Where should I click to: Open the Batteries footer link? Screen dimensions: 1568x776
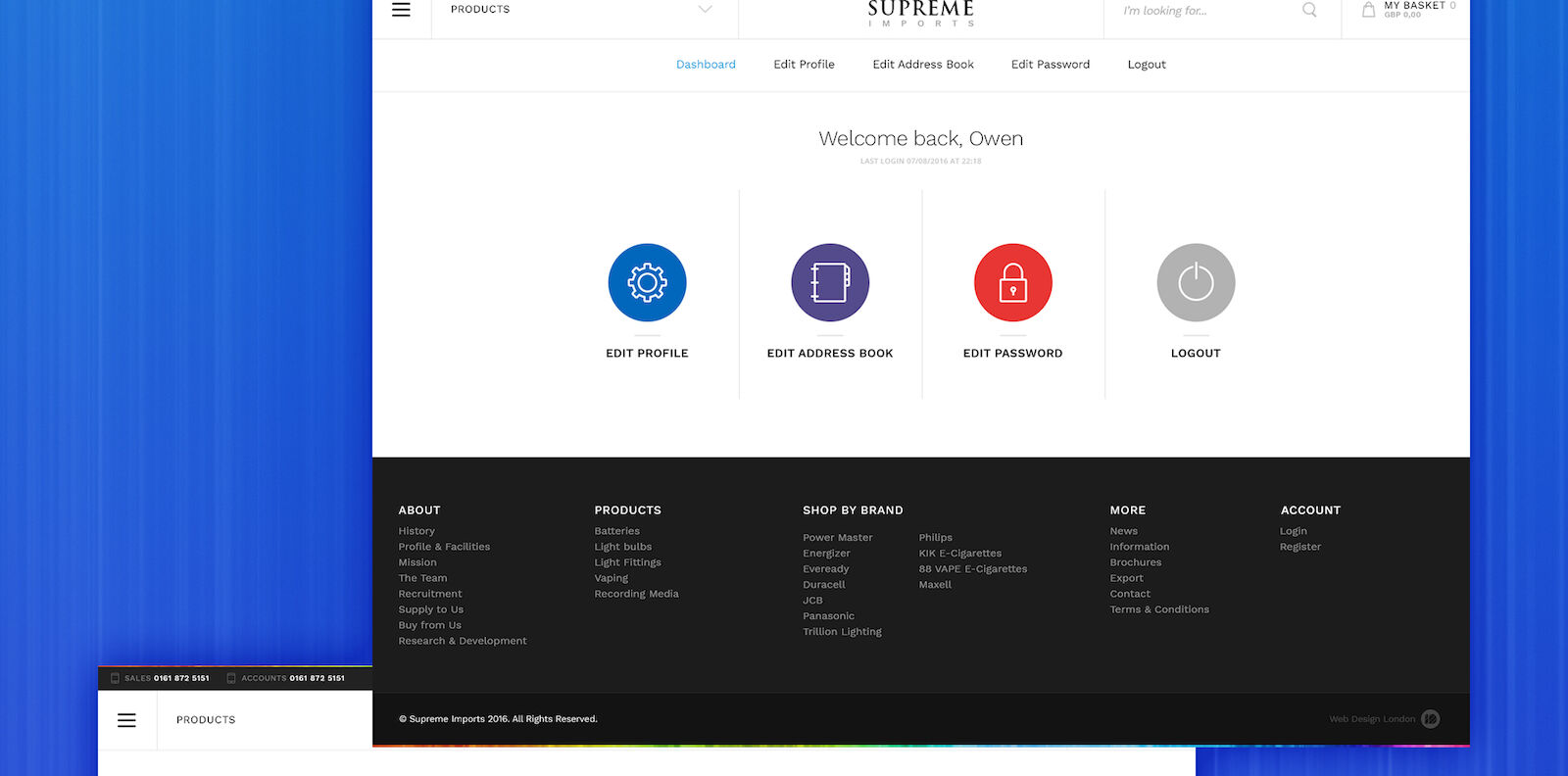click(616, 531)
